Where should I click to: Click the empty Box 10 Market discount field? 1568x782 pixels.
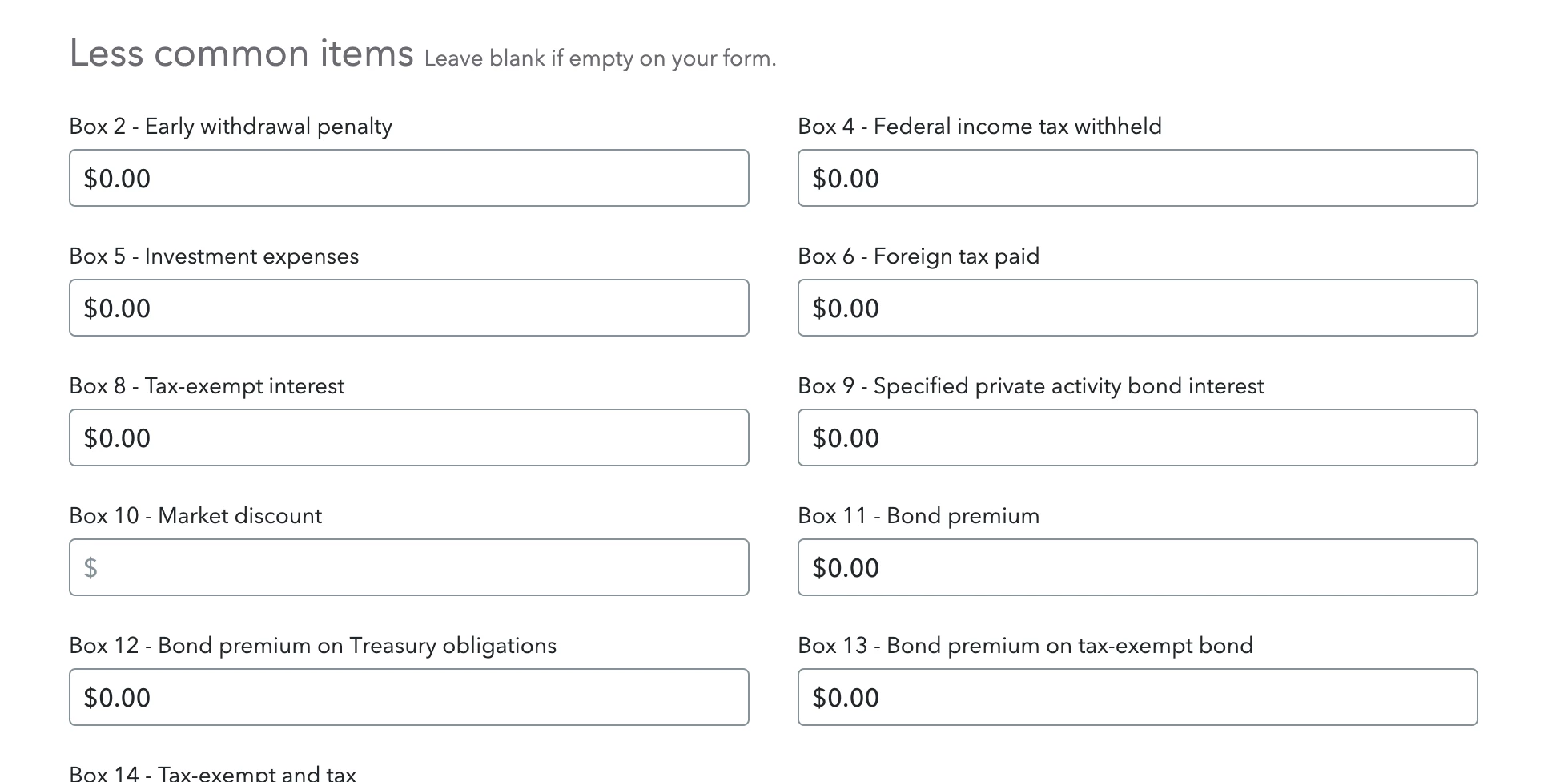click(408, 567)
